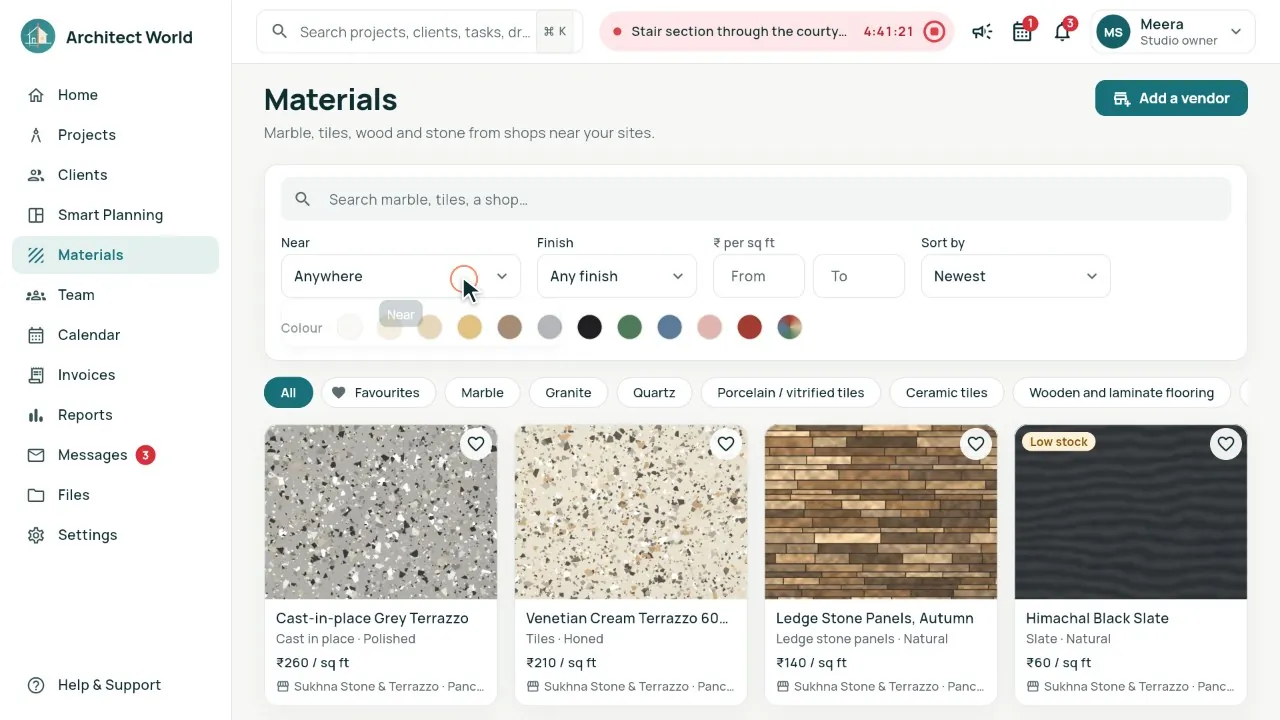Toggle the Marble category chip
The height and width of the screenshot is (720, 1280).
(482, 393)
